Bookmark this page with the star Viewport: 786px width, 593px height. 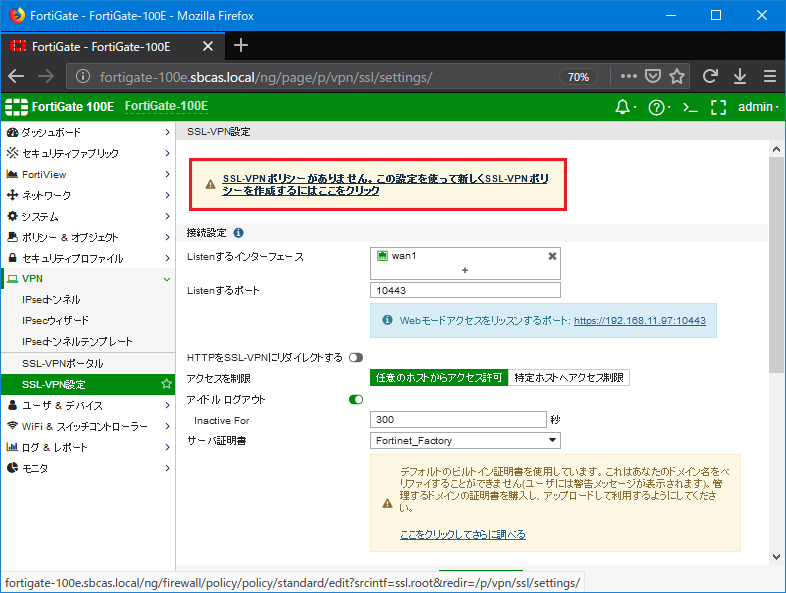[677, 76]
